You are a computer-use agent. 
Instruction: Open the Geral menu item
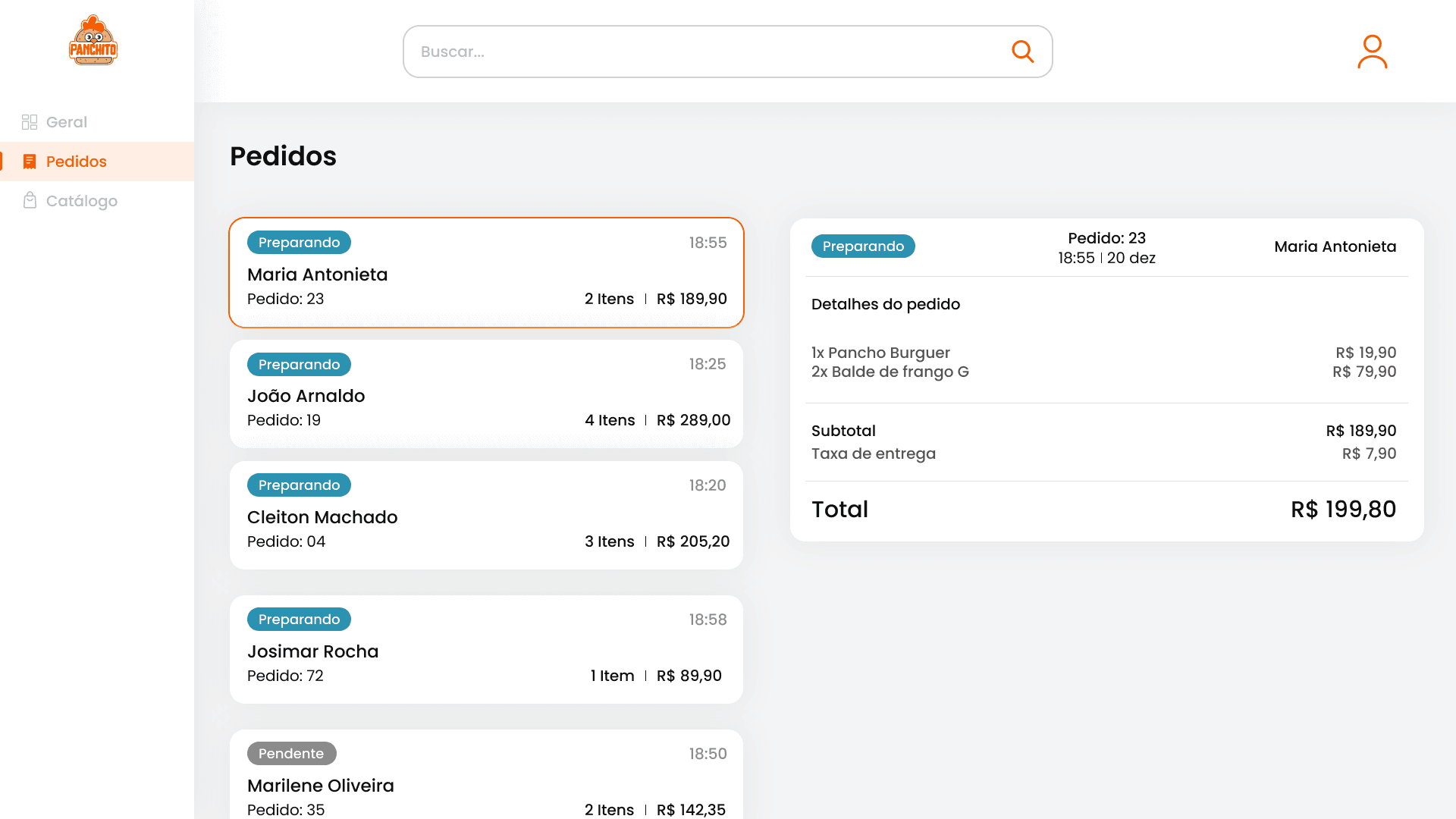[x=67, y=122]
